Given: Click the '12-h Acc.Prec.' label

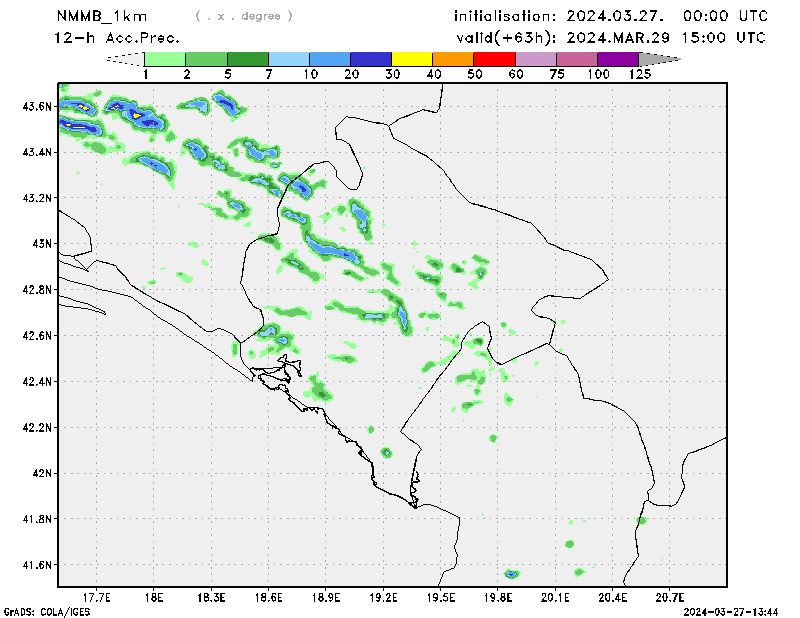Looking at the screenshot, I should (117, 38).
